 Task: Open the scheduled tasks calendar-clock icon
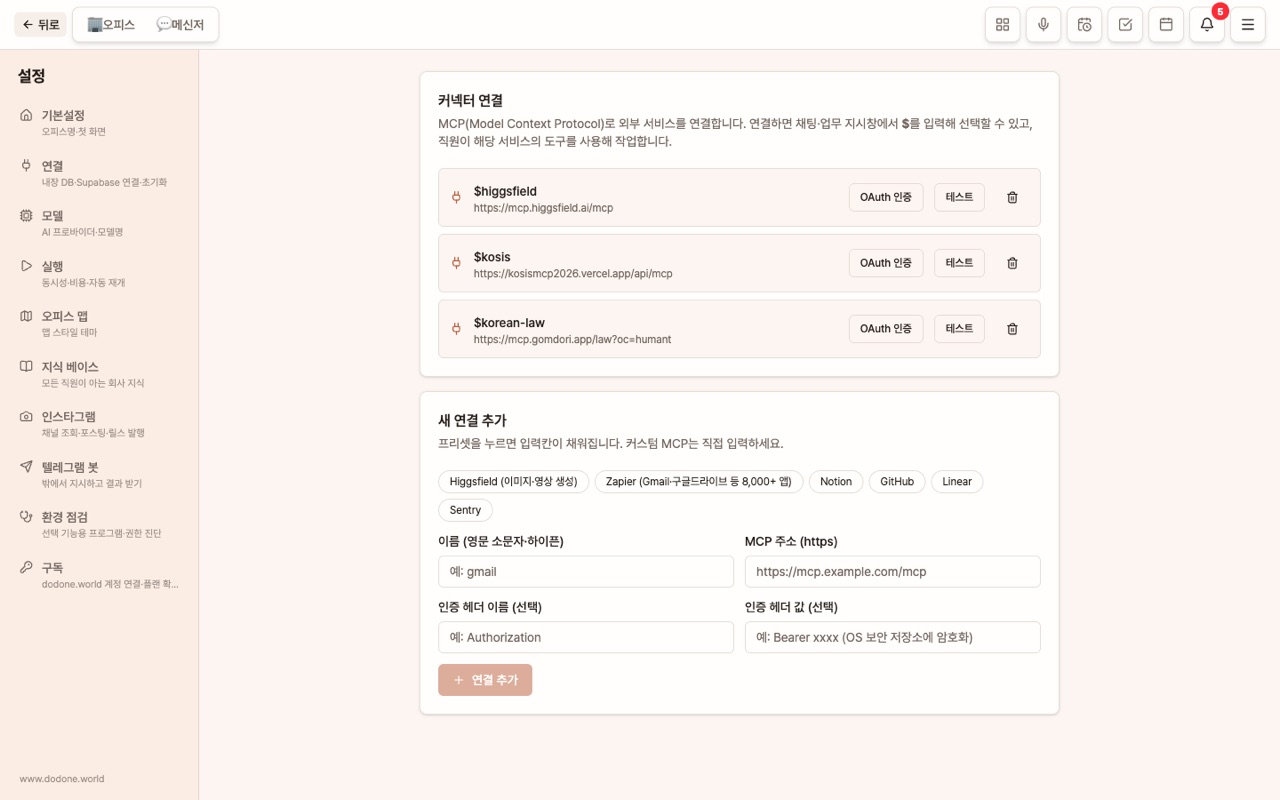click(1084, 25)
